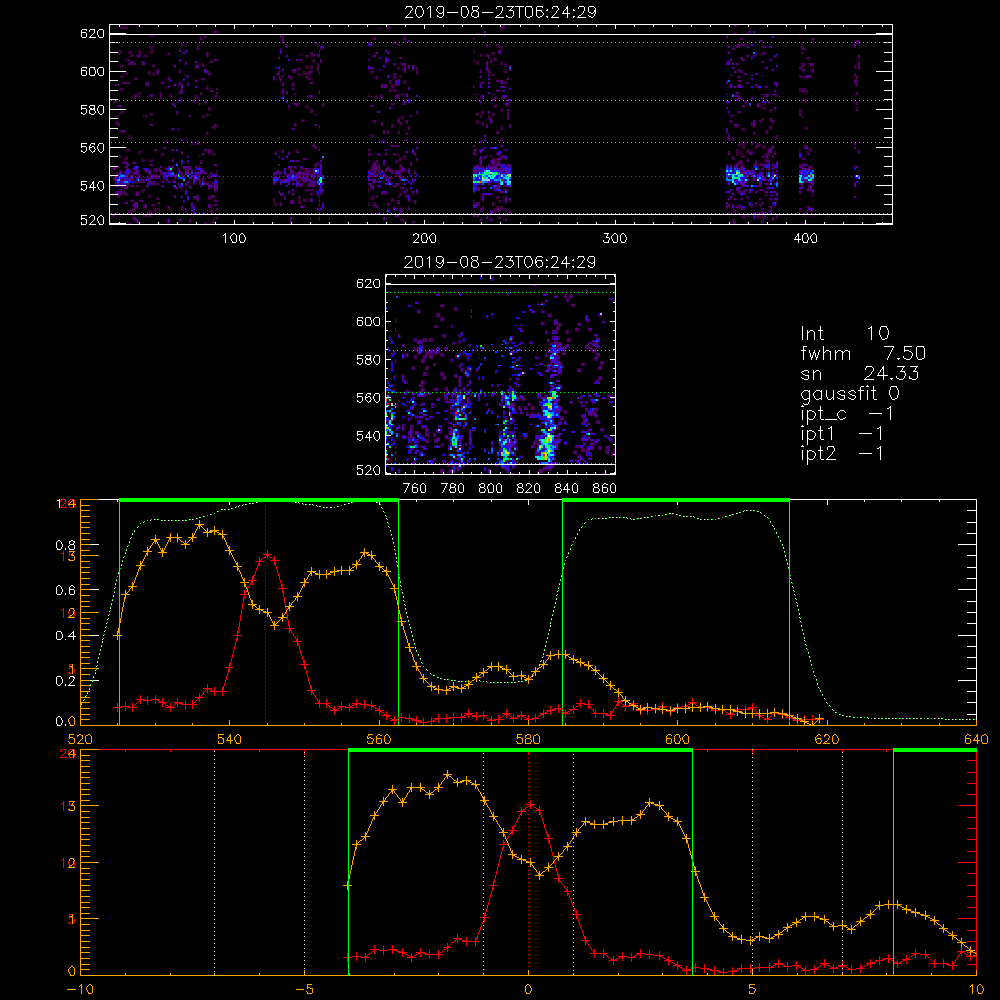Click the red curve peak near 545 in the profile plot
This screenshot has width=1000, height=1000.
click(267, 555)
